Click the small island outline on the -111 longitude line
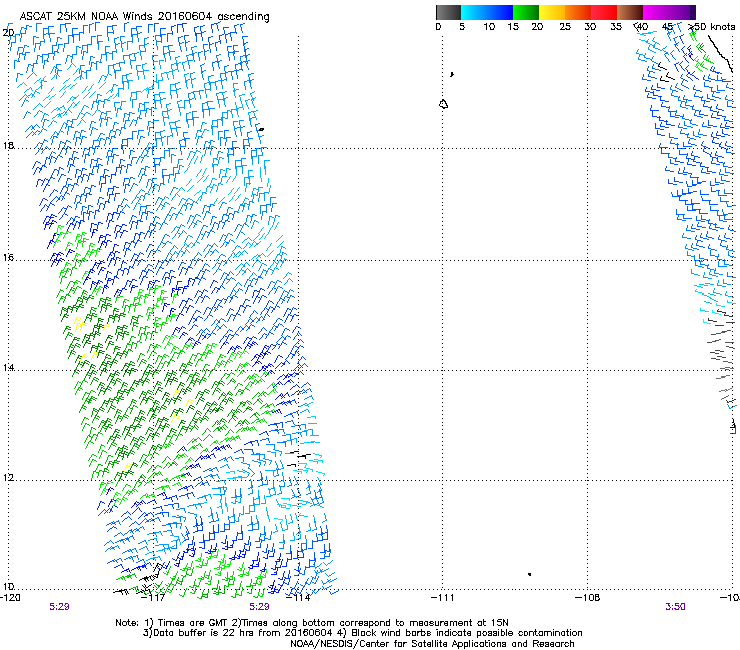 [x=443, y=104]
